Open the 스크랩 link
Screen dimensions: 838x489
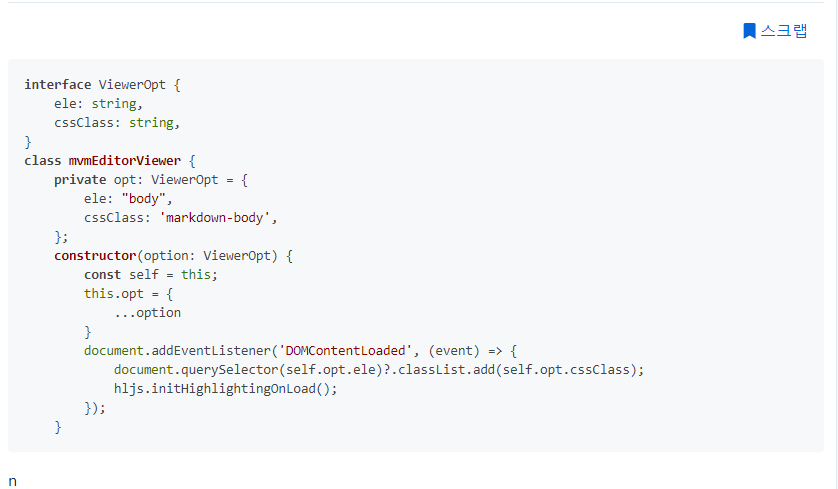pyautogui.click(x=783, y=31)
